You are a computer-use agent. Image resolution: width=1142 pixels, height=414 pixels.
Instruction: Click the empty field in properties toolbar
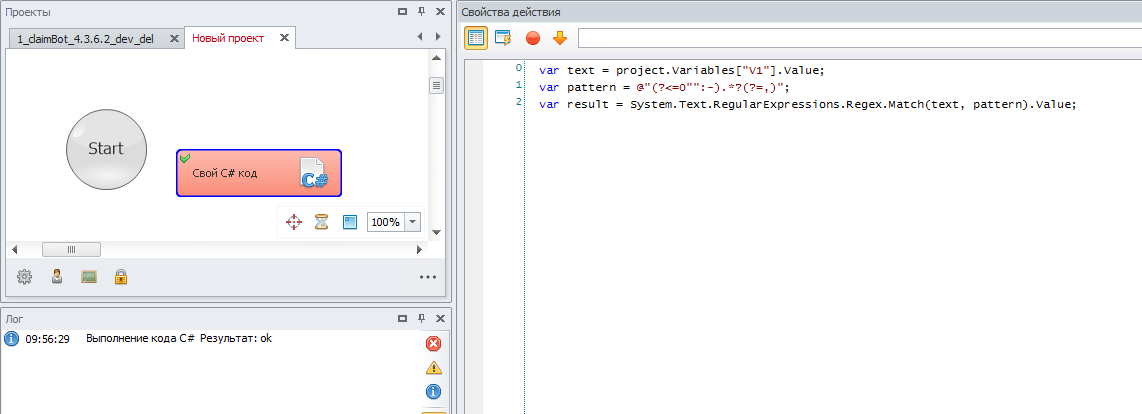858,38
